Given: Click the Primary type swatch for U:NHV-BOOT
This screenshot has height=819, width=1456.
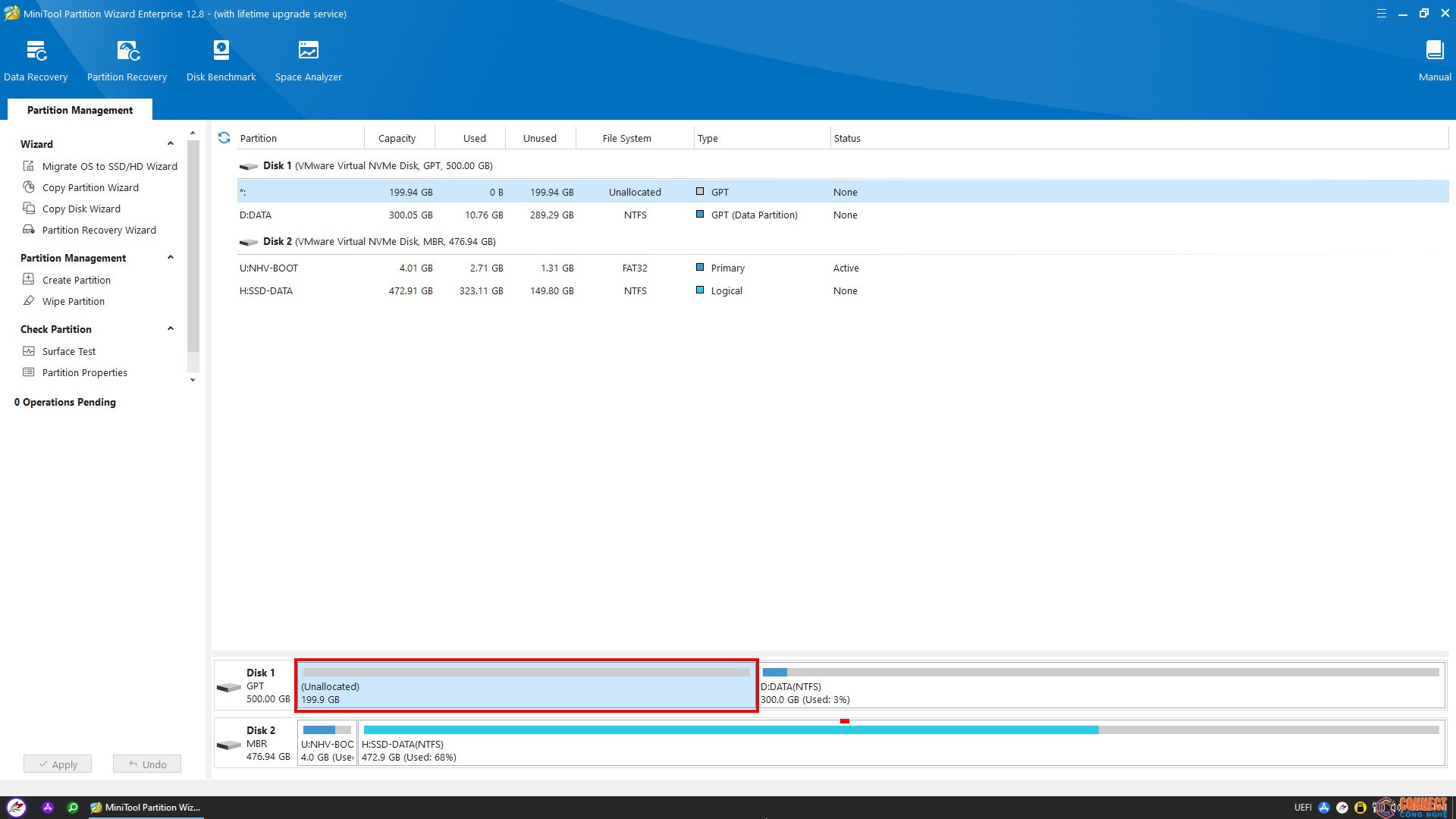Looking at the screenshot, I should [x=700, y=268].
